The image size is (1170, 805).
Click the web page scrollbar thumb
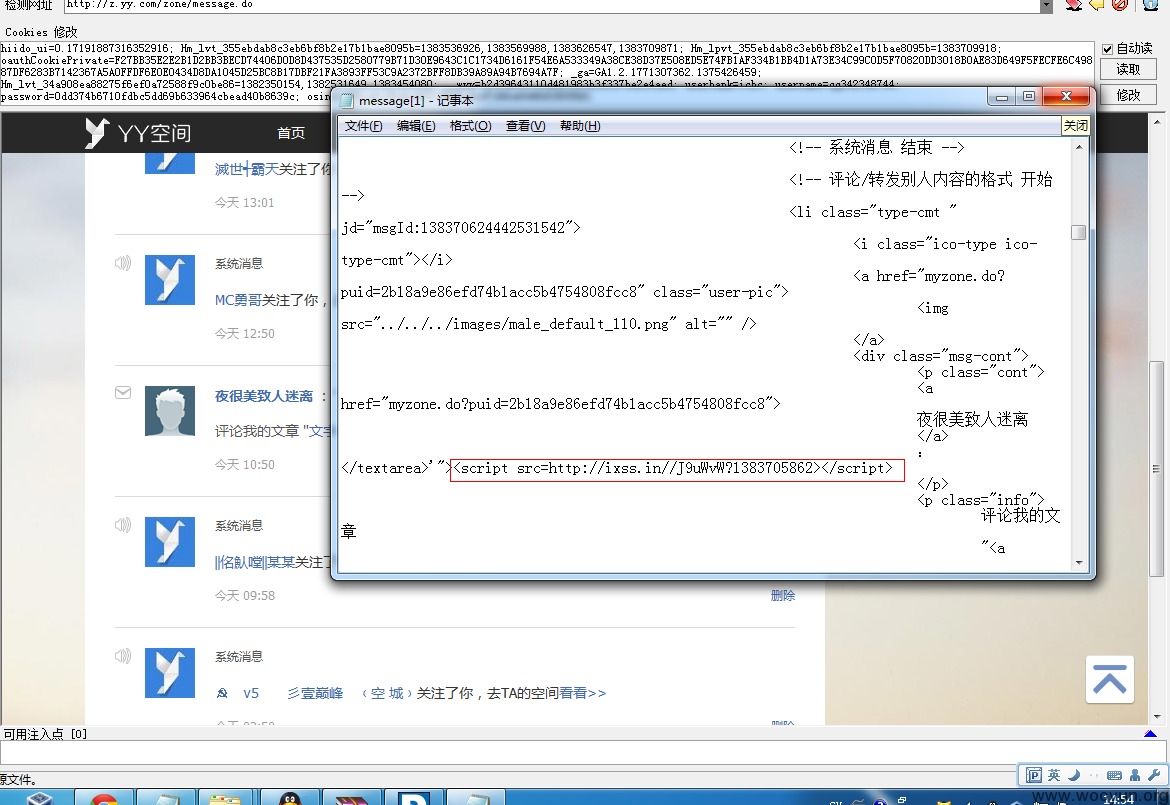pos(1157,469)
